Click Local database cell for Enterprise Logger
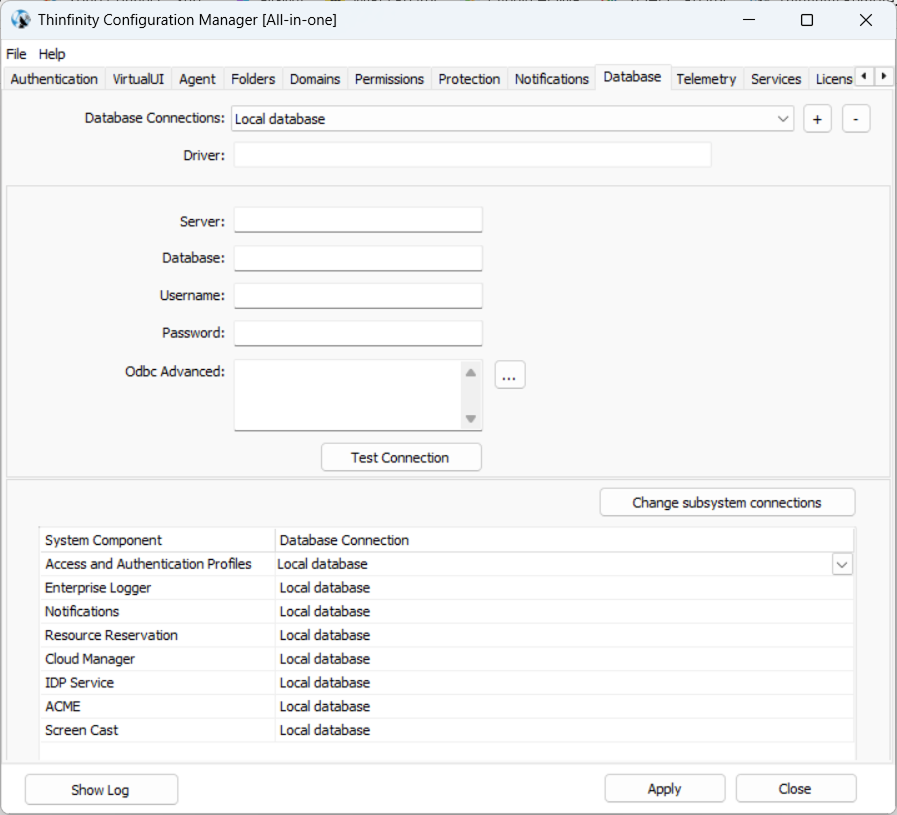 [564, 588]
